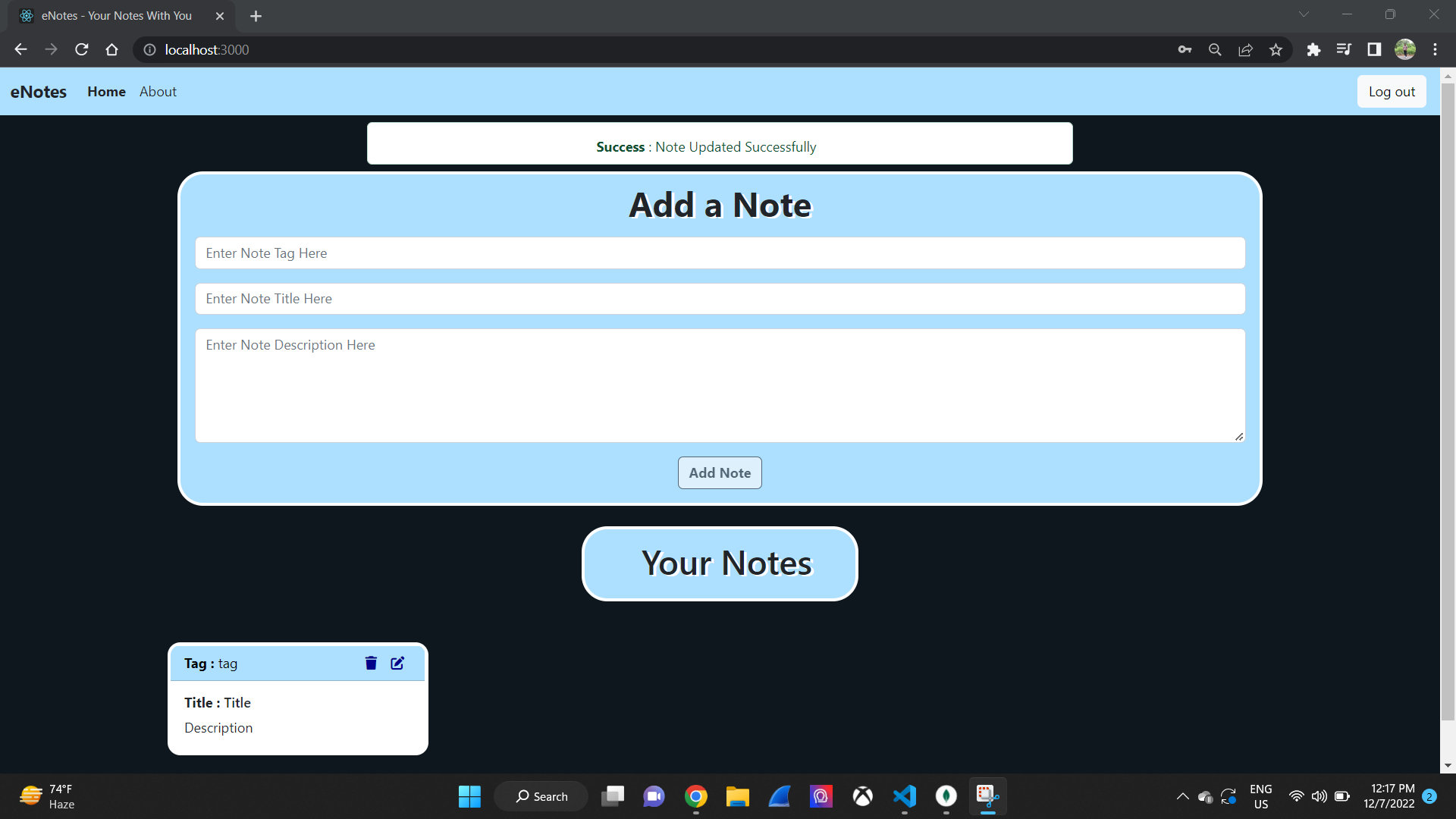1456x819 pixels.
Task: Open the browser home page icon
Action: pyautogui.click(x=111, y=49)
